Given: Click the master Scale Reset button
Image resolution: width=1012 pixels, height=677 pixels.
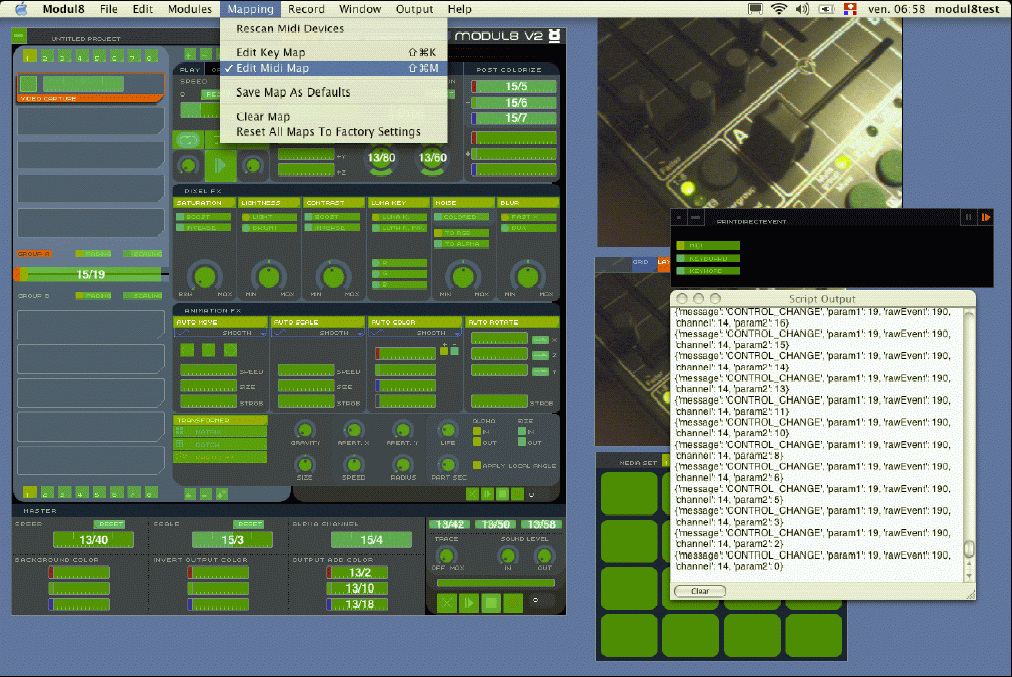Looking at the screenshot, I should tap(249, 524).
